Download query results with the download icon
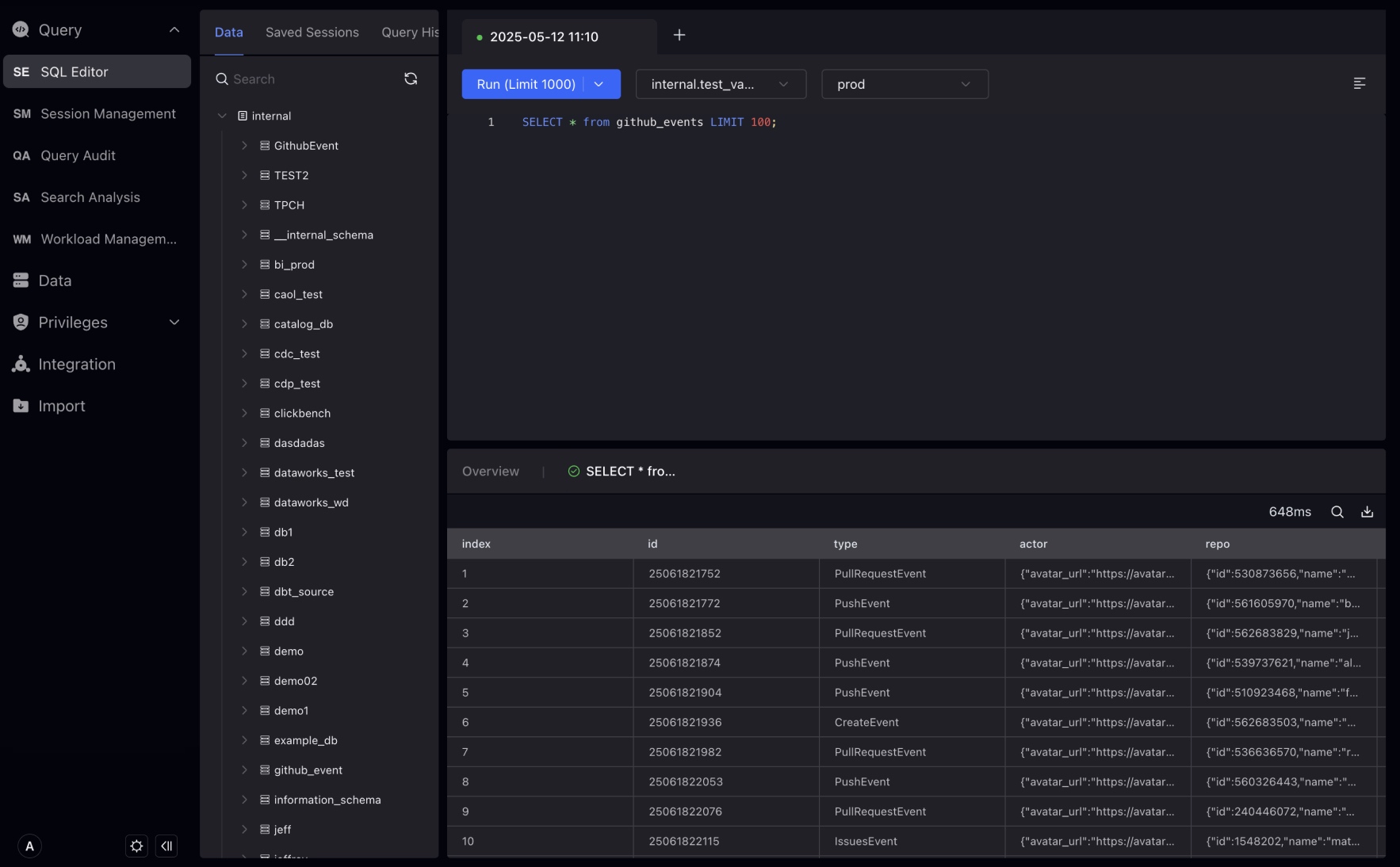This screenshot has width=1400, height=867. pos(1367,512)
